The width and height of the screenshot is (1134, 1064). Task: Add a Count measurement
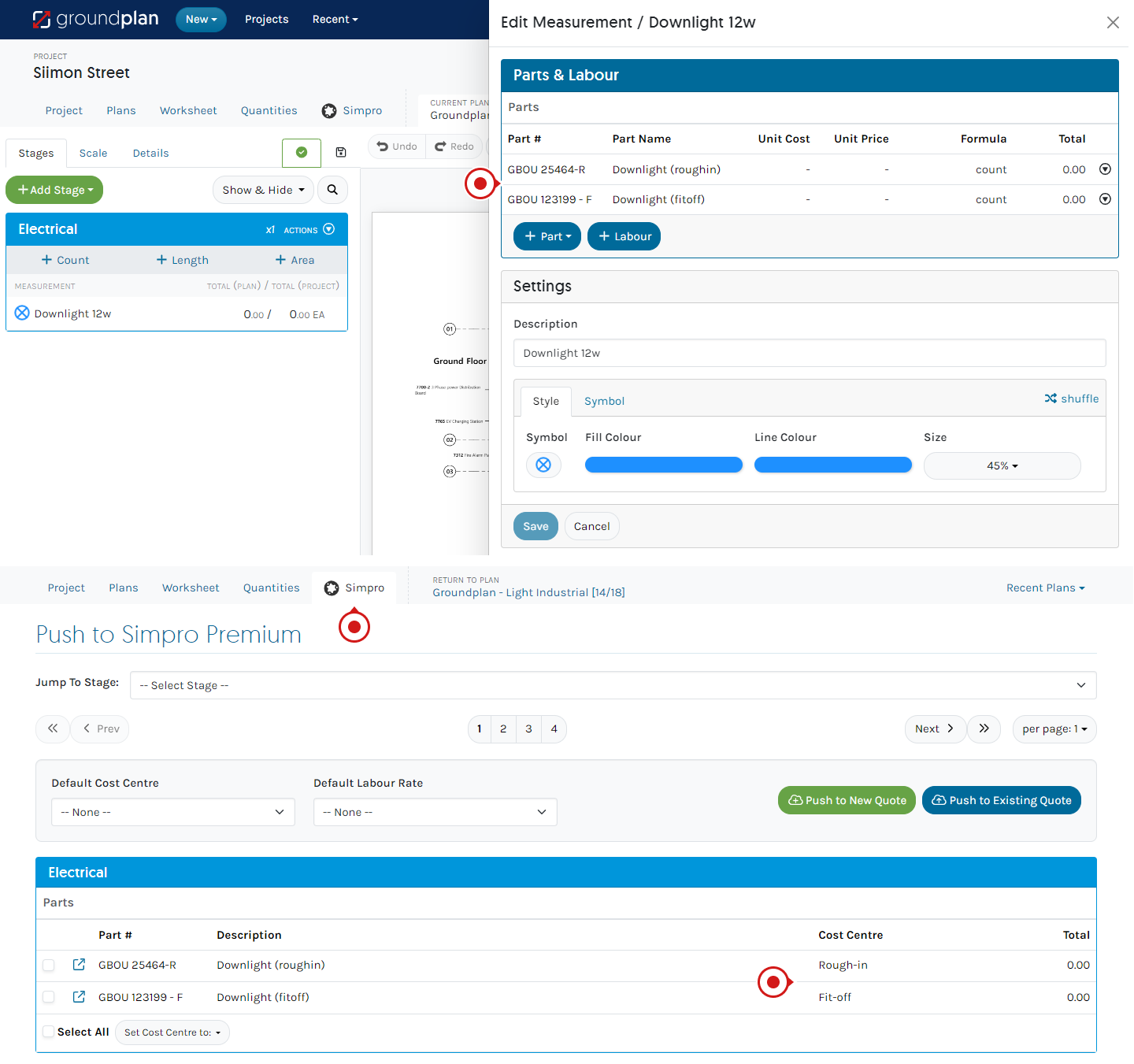point(65,260)
